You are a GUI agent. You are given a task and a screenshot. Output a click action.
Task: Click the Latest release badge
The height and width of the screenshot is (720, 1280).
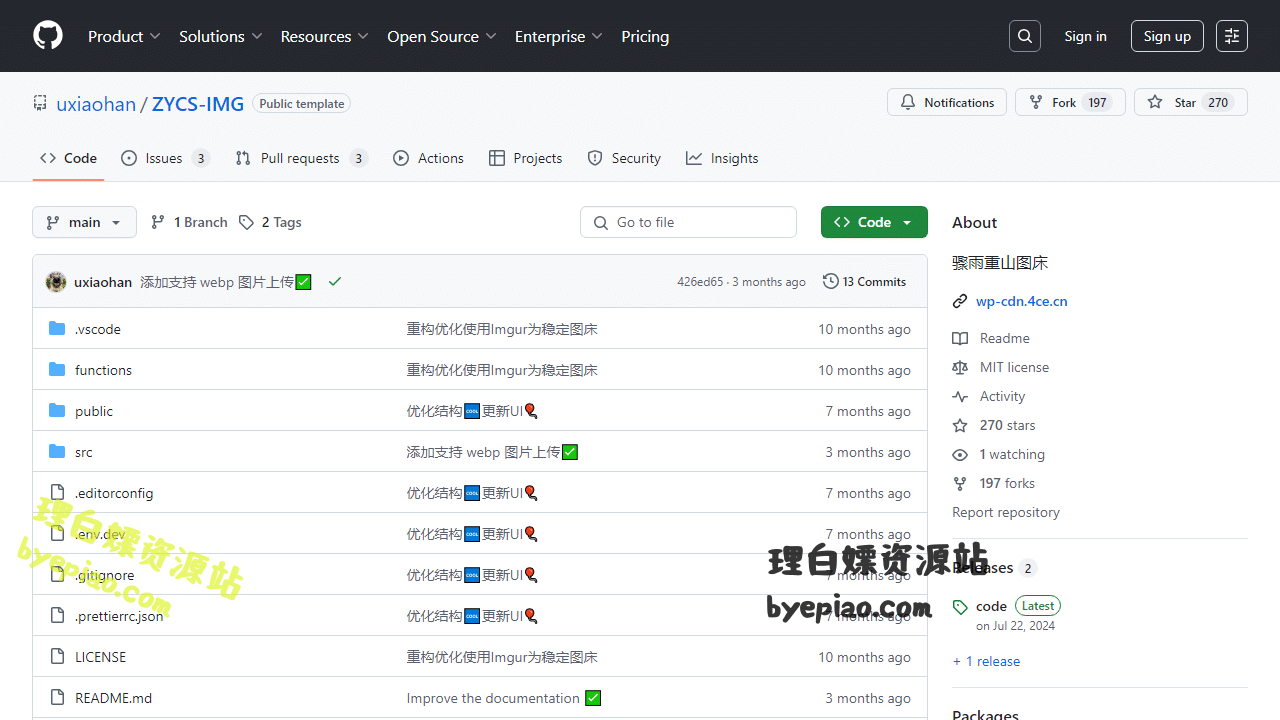(x=1038, y=606)
